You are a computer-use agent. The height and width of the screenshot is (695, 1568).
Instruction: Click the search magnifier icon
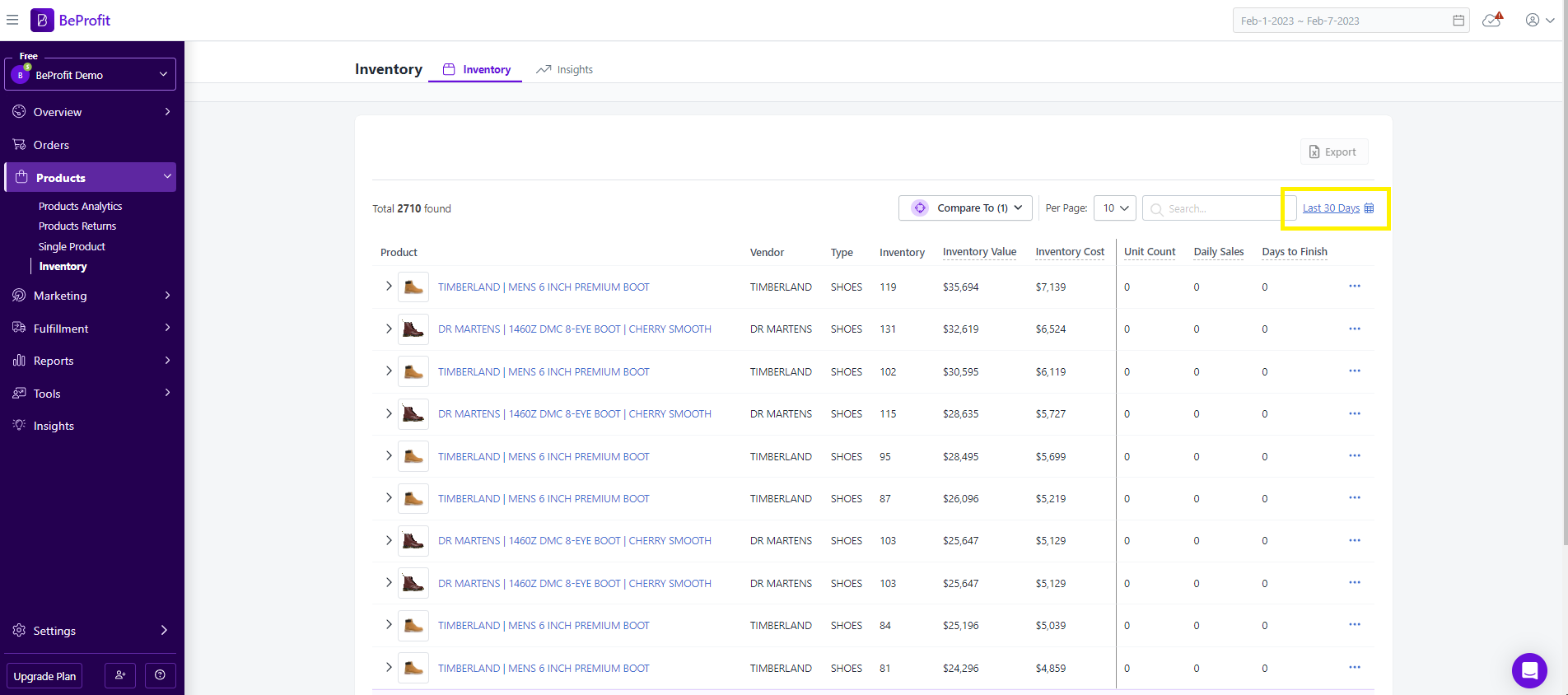click(x=1156, y=209)
